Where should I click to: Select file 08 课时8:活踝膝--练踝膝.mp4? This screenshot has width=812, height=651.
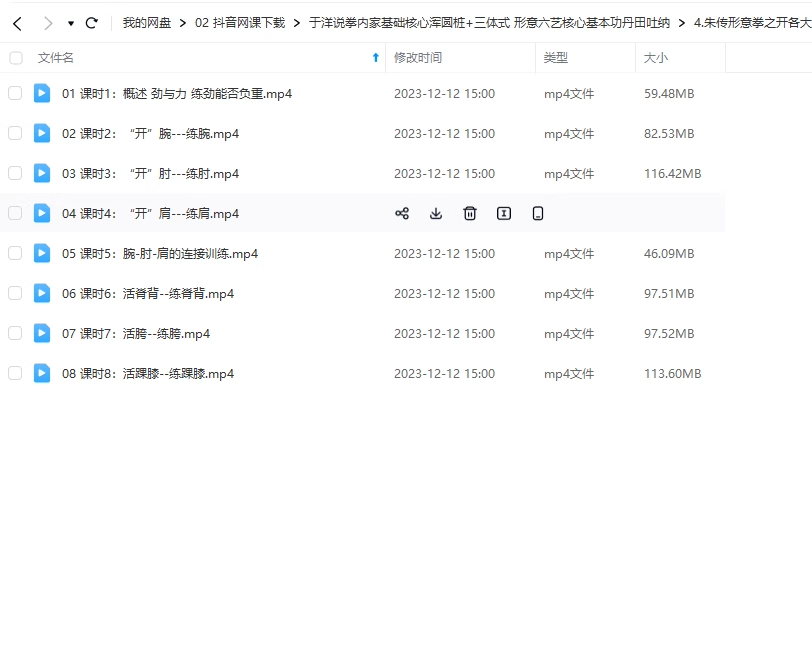click(148, 374)
